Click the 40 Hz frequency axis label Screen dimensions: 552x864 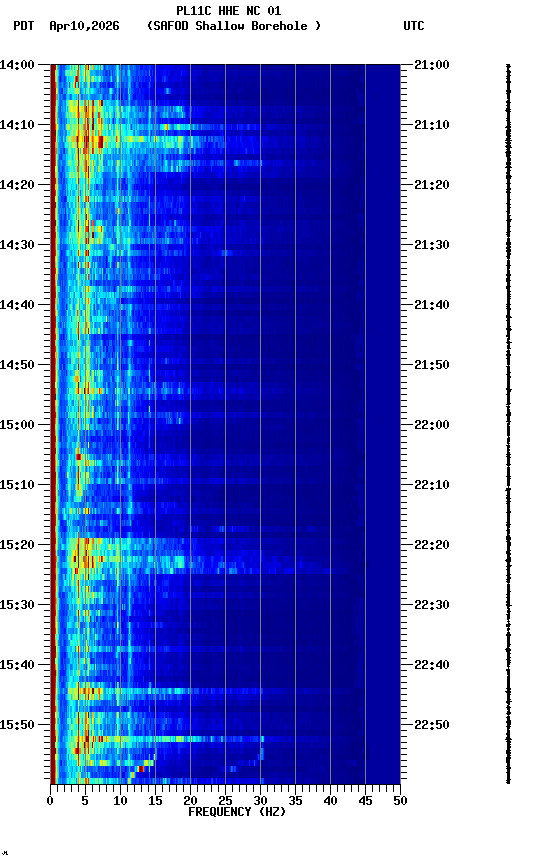(x=330, y=801)
